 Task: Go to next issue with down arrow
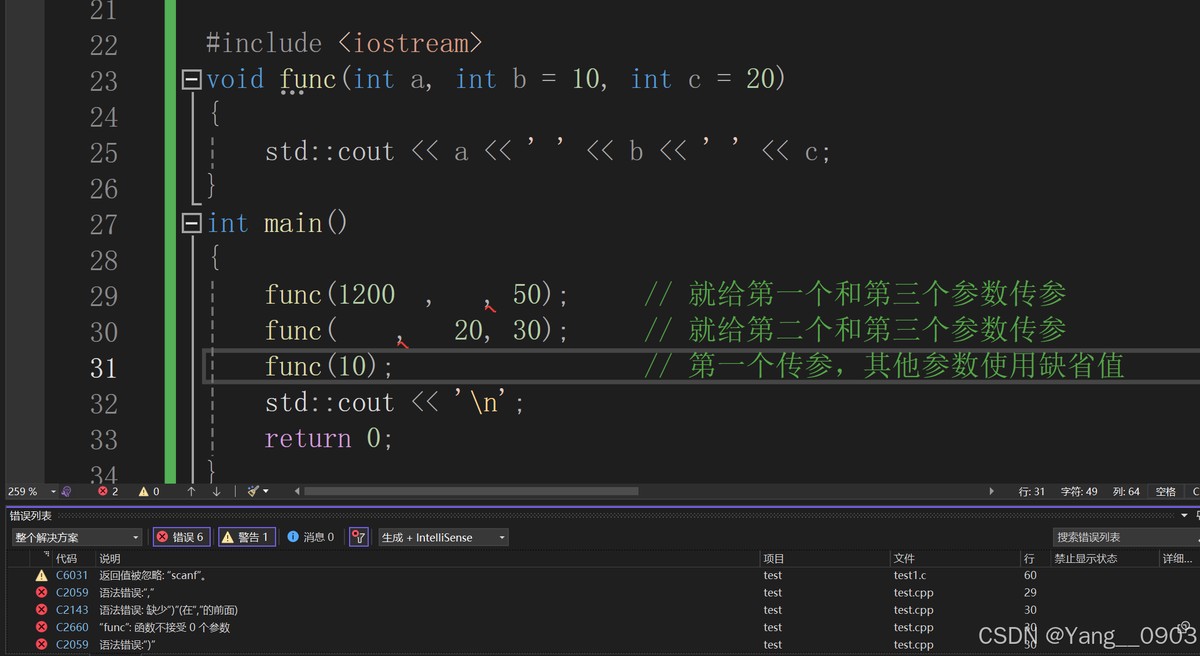216,492
